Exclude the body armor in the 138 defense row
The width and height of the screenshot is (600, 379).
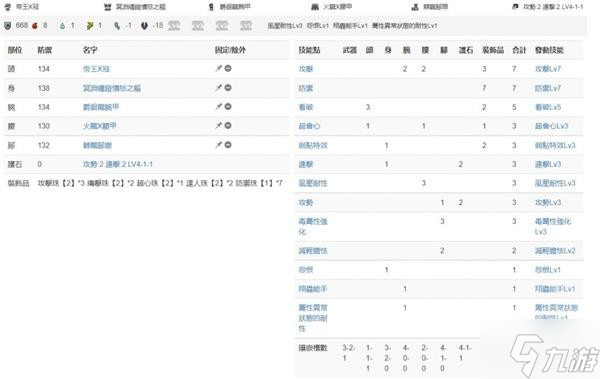pyautogui.click(x=228, y=88)
